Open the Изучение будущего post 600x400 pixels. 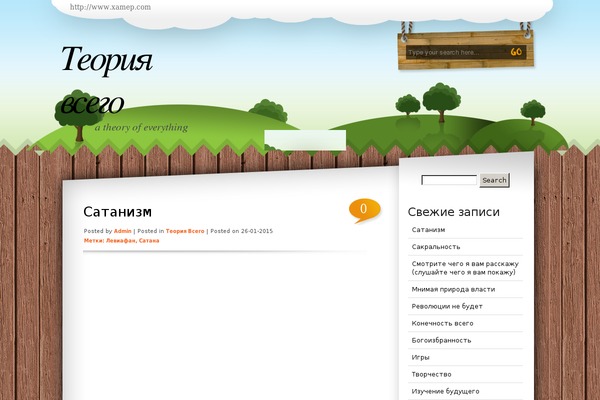coord(445,391)
